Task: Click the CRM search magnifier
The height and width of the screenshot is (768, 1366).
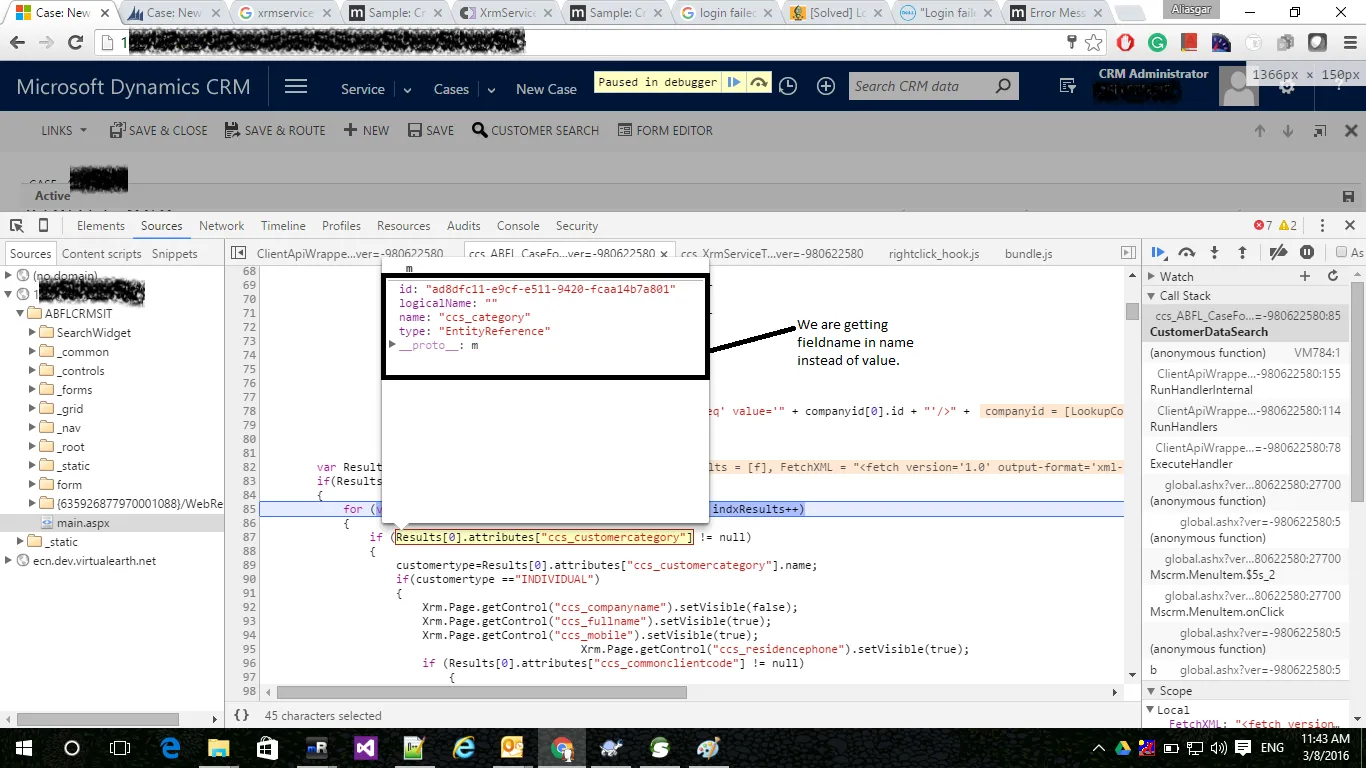Action: point(1004,87)
